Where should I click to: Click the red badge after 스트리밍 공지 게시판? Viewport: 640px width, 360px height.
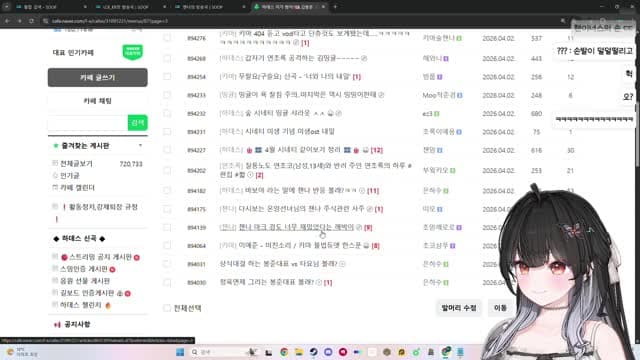137,257
